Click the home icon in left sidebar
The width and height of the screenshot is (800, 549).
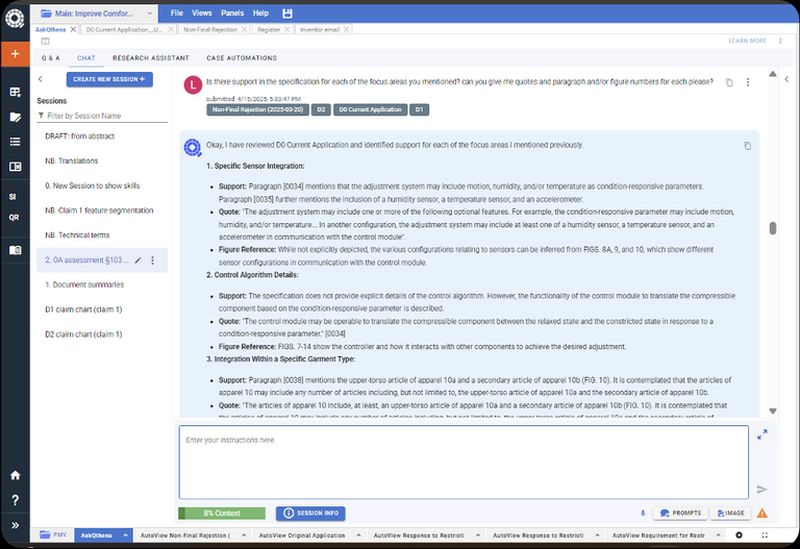click(x=14, y=476)
